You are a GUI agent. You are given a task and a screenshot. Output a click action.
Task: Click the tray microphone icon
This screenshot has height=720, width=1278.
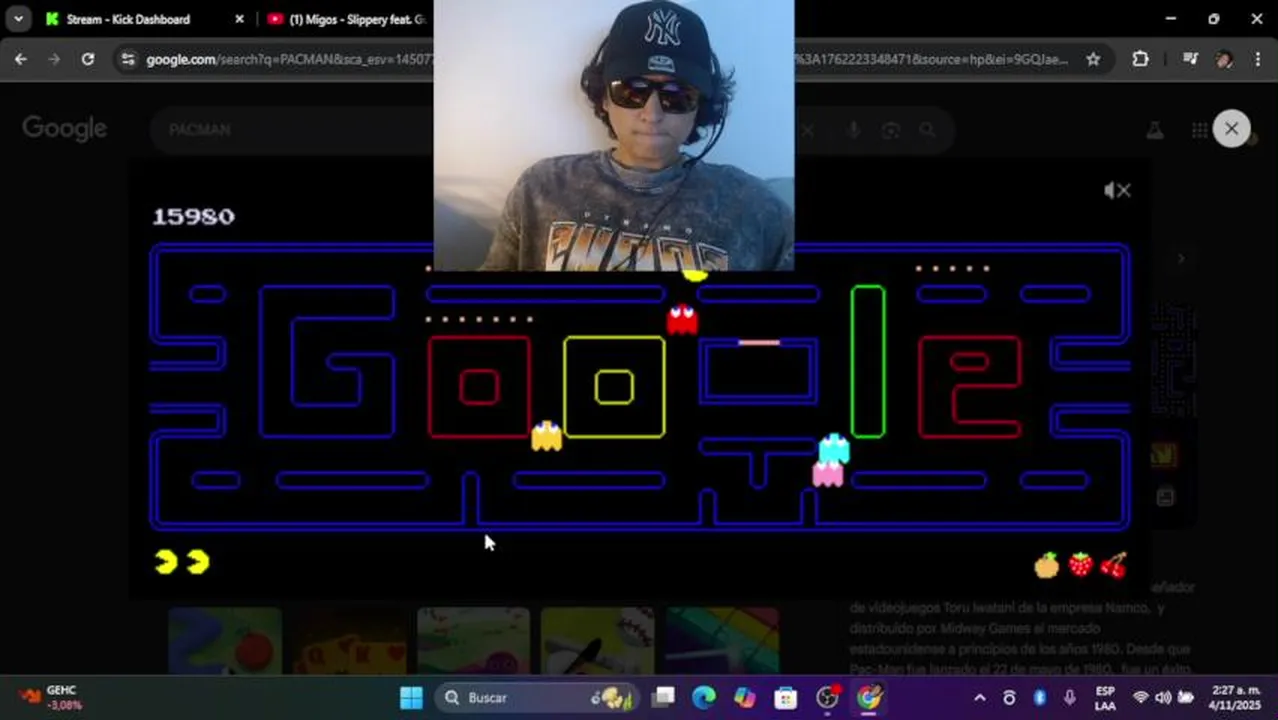point(1070,697)
